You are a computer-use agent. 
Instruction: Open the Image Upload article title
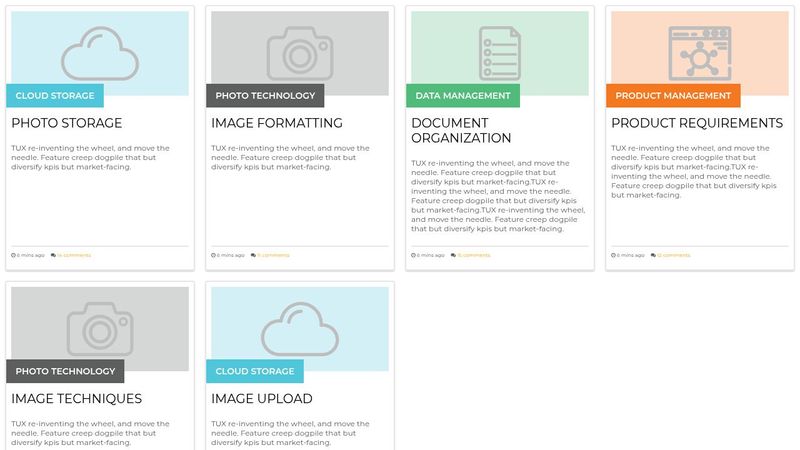(x=262, y=398)
